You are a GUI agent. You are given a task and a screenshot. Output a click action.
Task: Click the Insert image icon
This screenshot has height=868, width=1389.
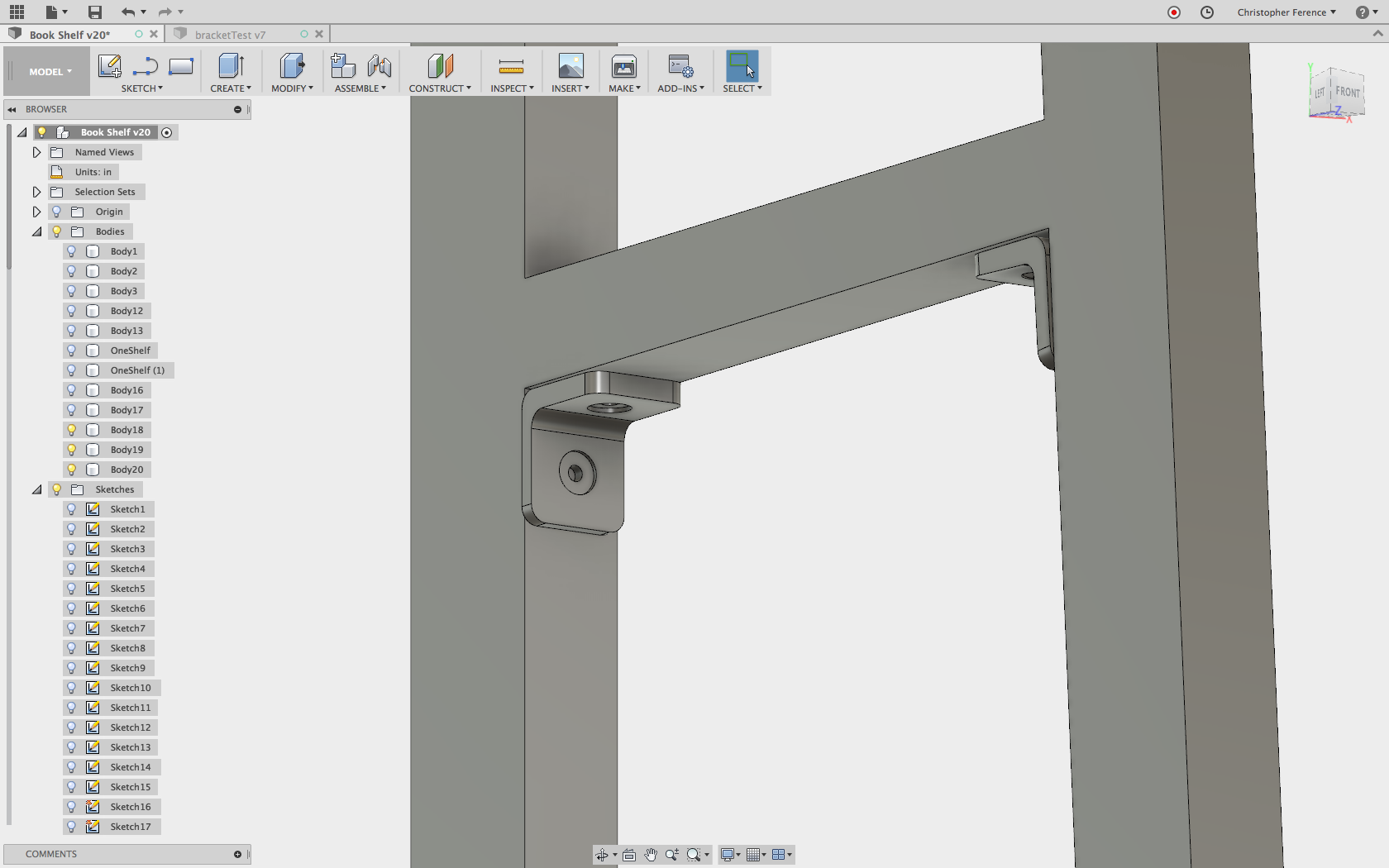[570, 66]
